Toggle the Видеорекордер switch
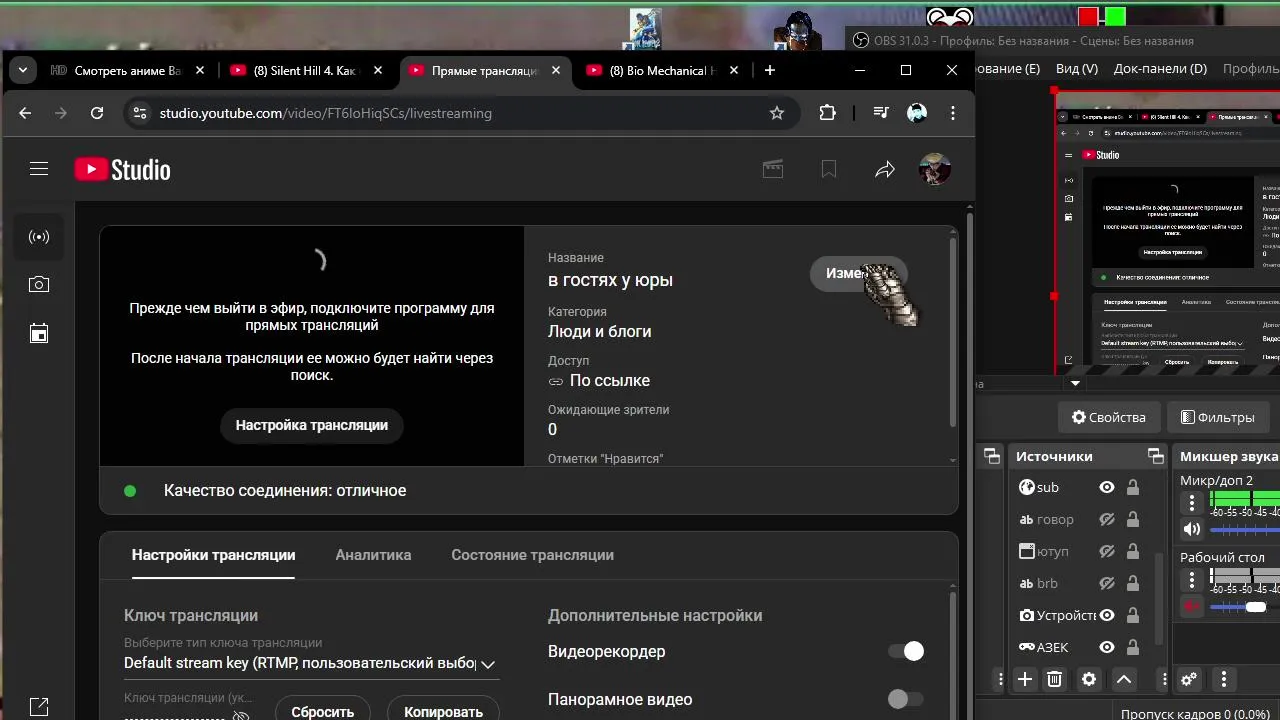Image resolution: width=1280 pixels, height=720 pixels. pos(906,651)
